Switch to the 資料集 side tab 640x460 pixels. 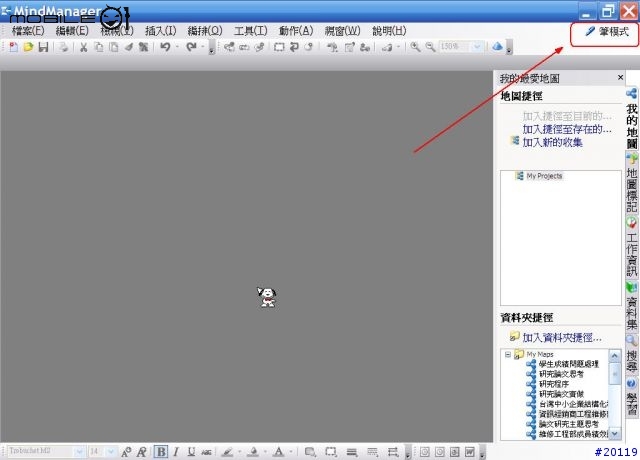point(632,306)
